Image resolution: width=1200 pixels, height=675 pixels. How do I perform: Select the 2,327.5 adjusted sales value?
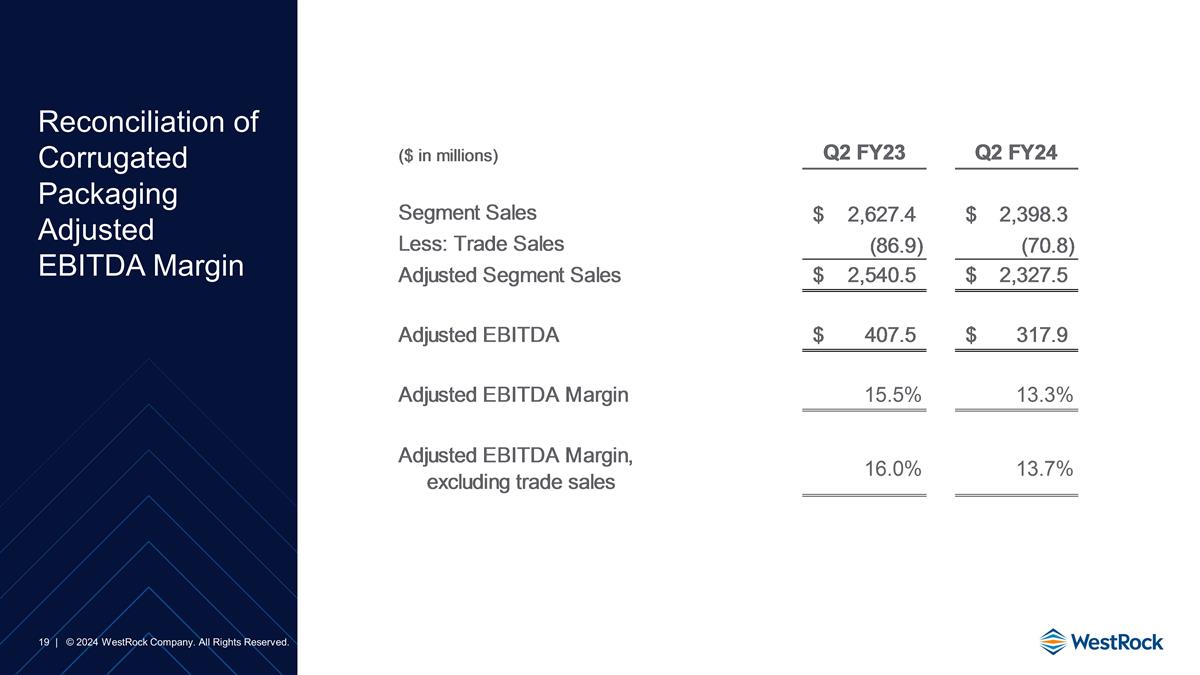tap(1033, 276)
